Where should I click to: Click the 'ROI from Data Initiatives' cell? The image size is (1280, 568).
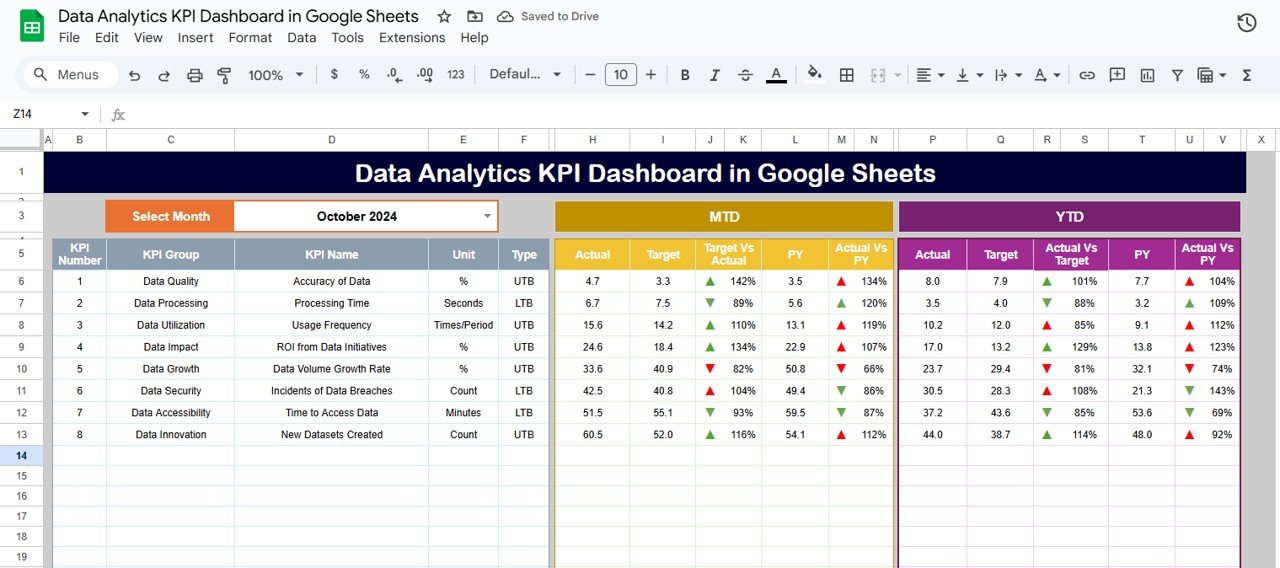(331, 347)
